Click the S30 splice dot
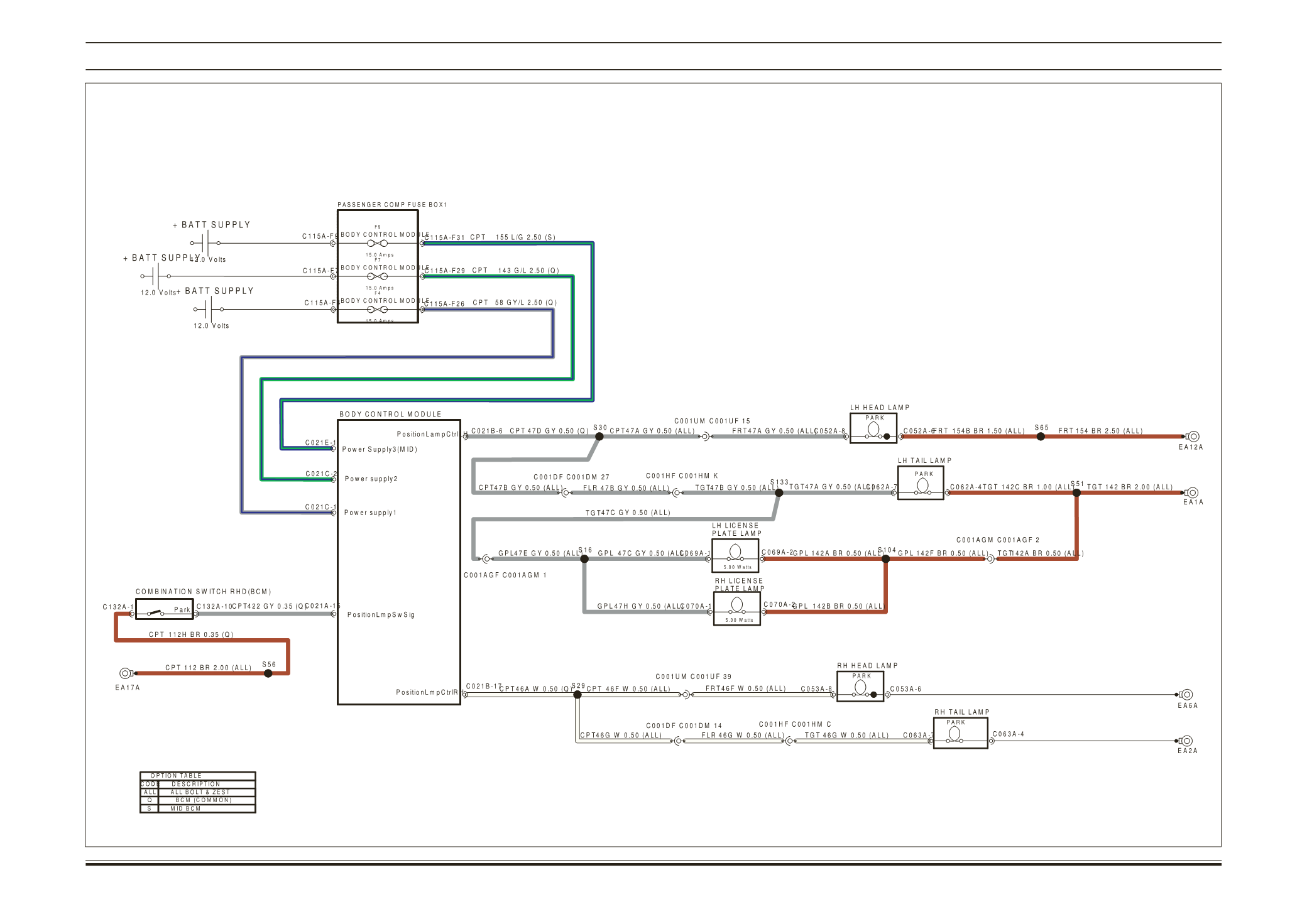This screenshot has width=1307, height=924. tap(599, 437)
